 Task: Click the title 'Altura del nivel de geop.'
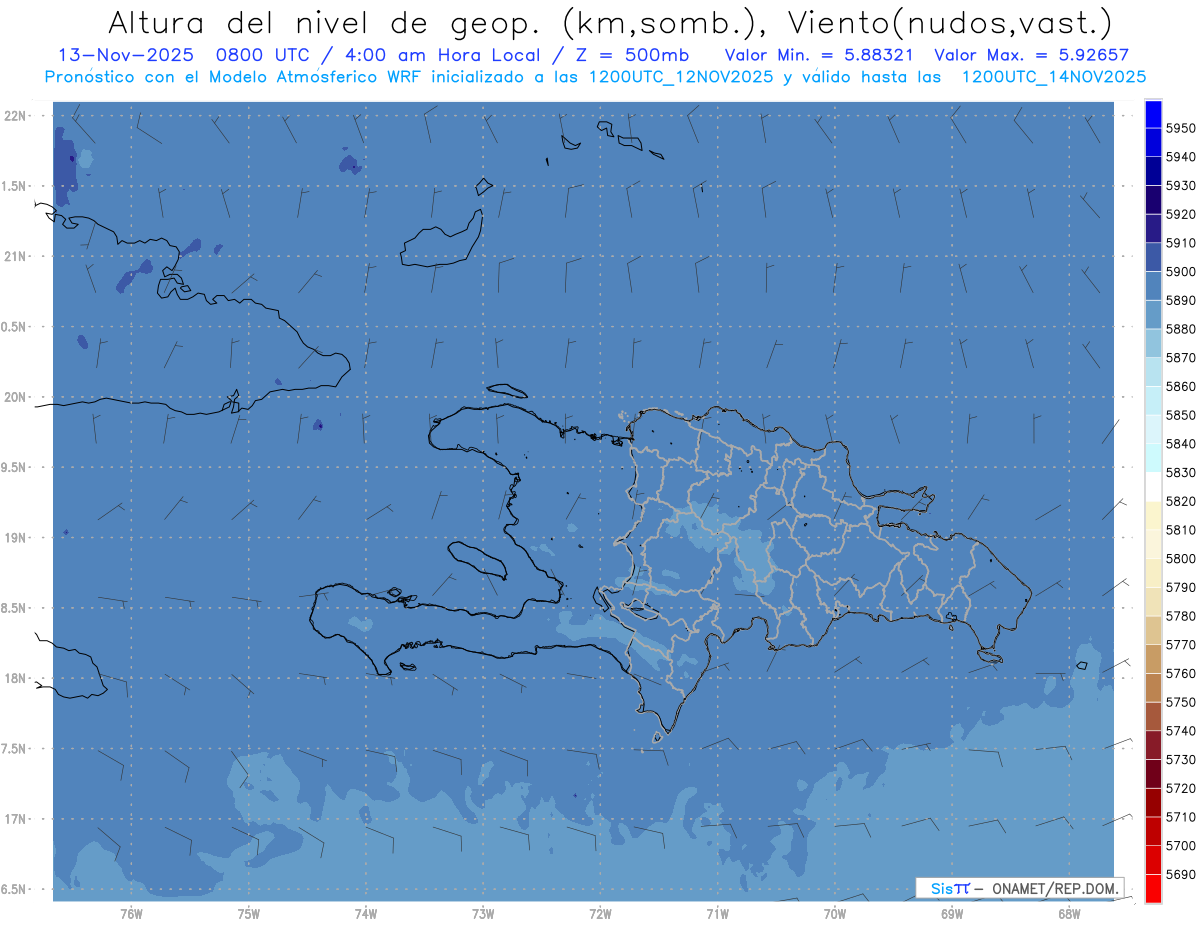(326, 21)
